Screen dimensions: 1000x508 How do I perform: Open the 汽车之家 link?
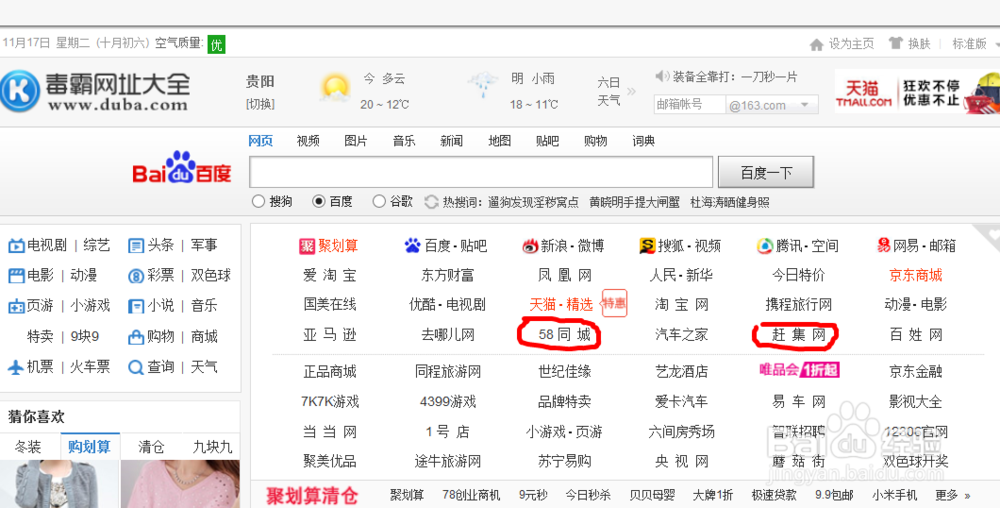681,335
